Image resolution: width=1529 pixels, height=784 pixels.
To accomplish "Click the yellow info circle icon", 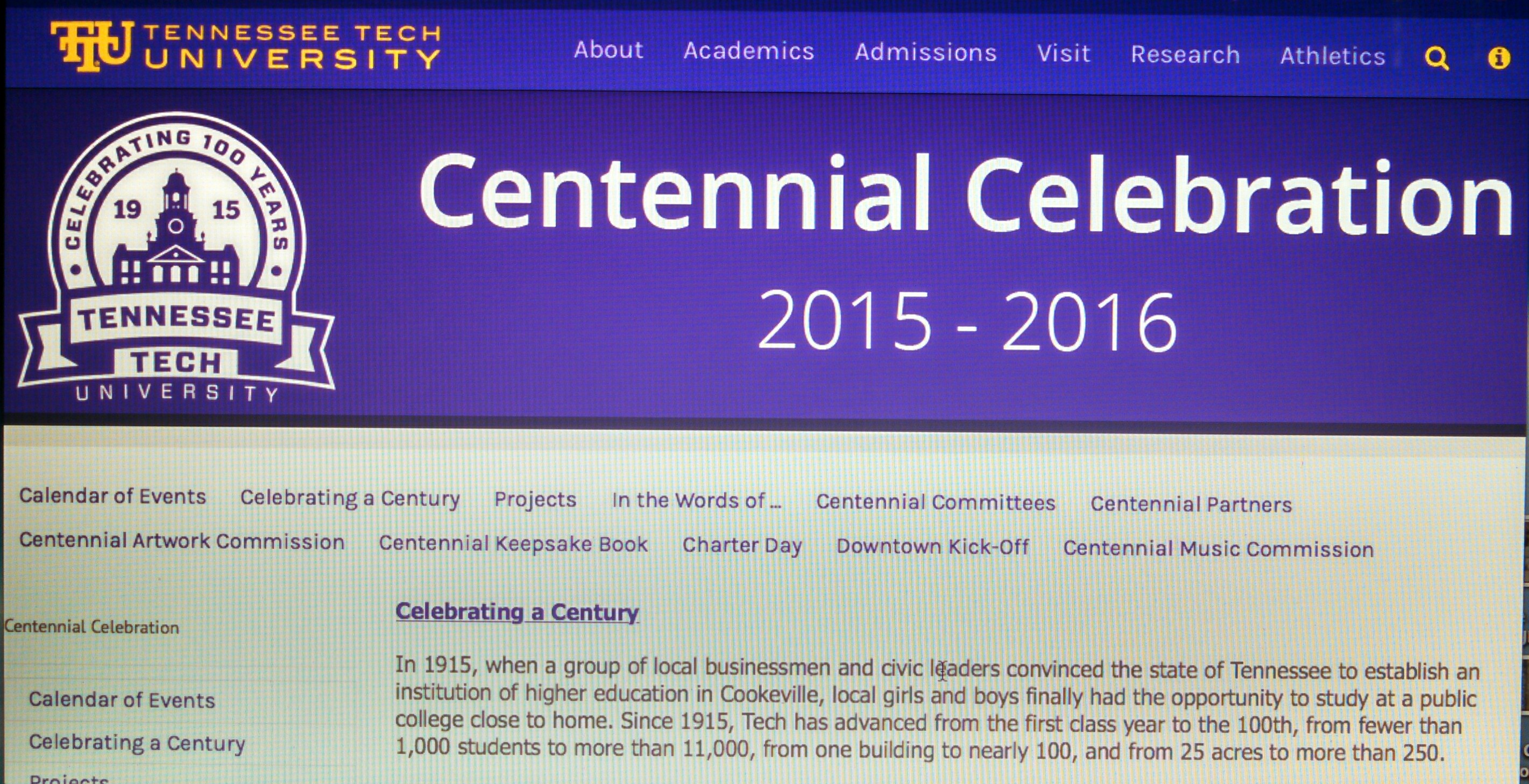I will coord(1499,58).
